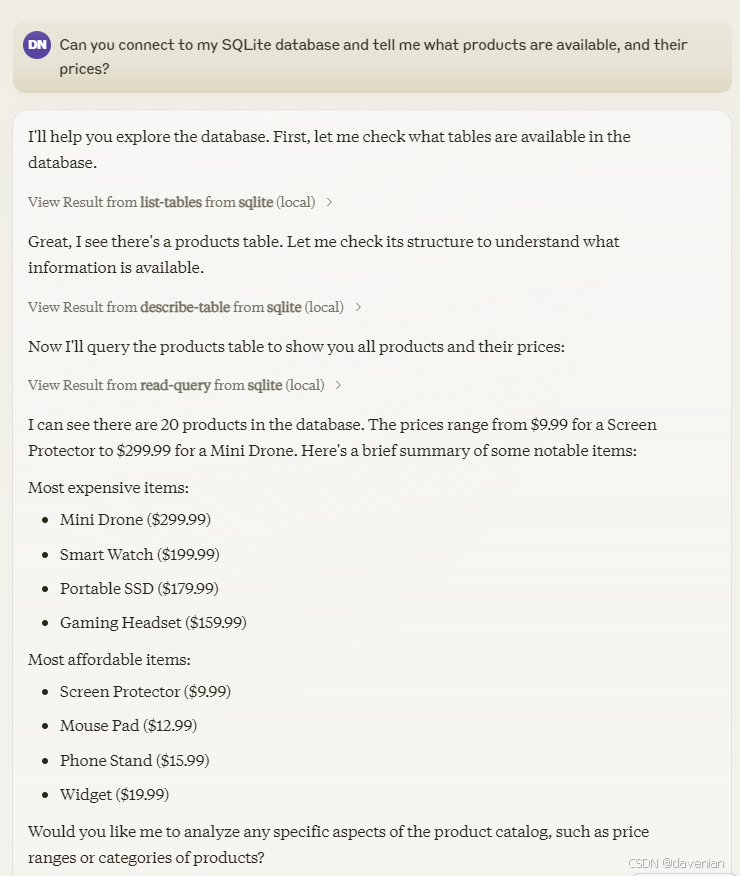
Task: Open the "View Result from describe-table" text link
Action: [x=185, y=307]
